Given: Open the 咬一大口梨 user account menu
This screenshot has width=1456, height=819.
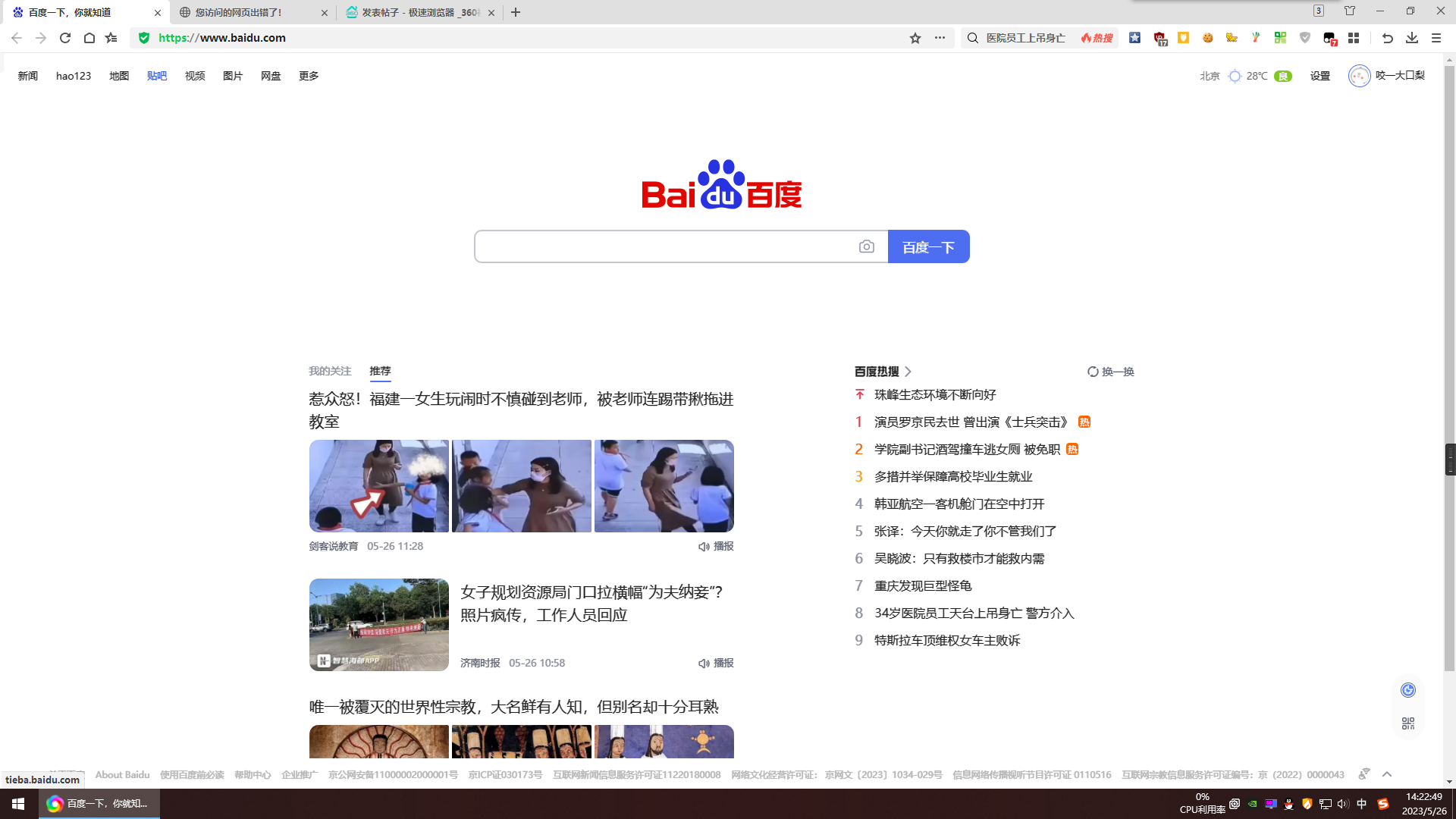Looking at the screenshot, I should (1387, 76).
